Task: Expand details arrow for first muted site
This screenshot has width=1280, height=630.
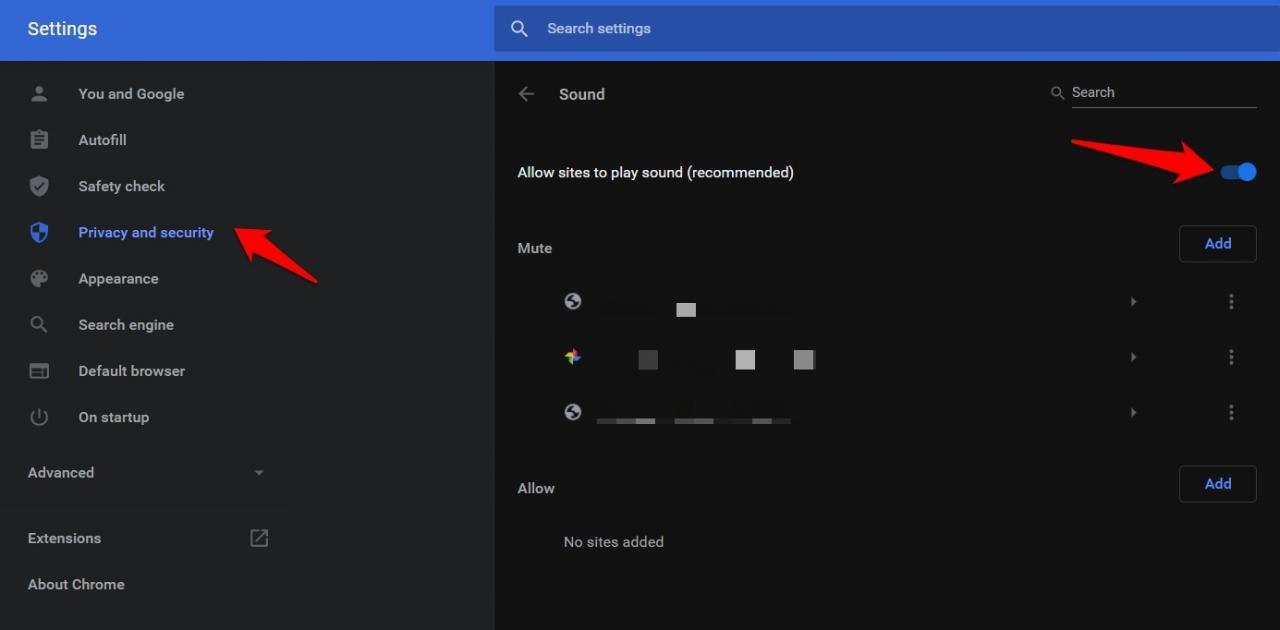Action: [x=1133, y=302]
